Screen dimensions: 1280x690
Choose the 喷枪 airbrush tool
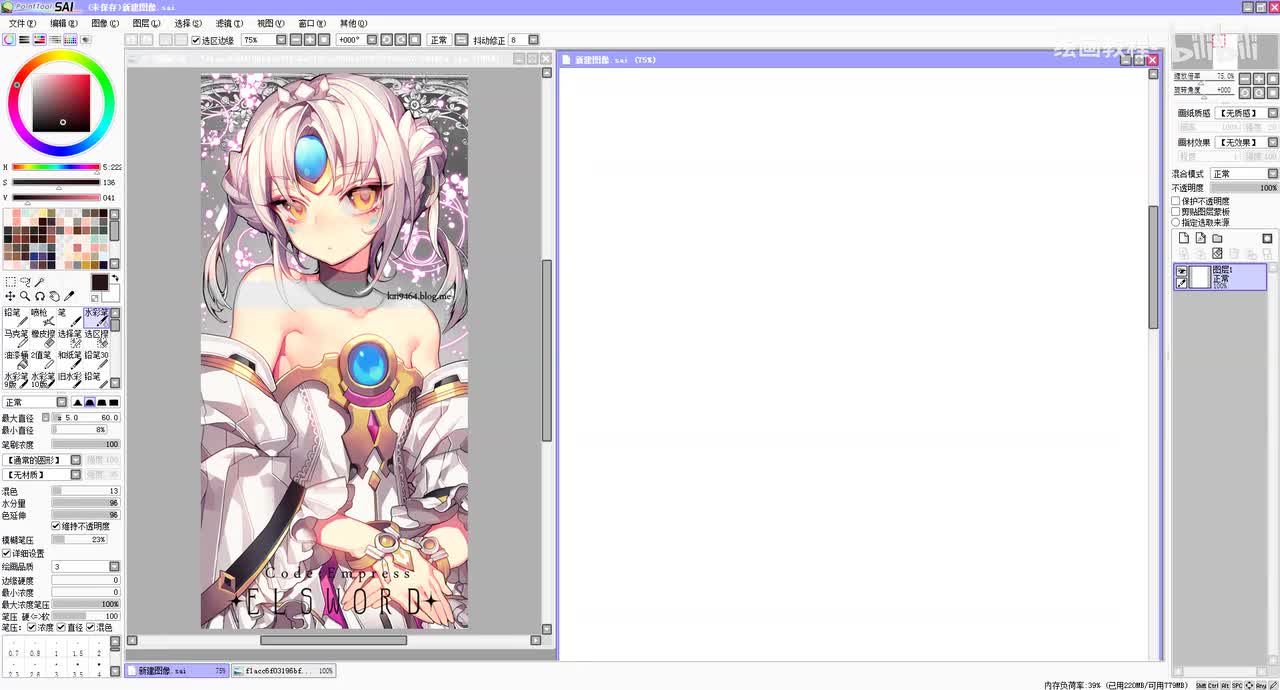[x=43, y=317]
